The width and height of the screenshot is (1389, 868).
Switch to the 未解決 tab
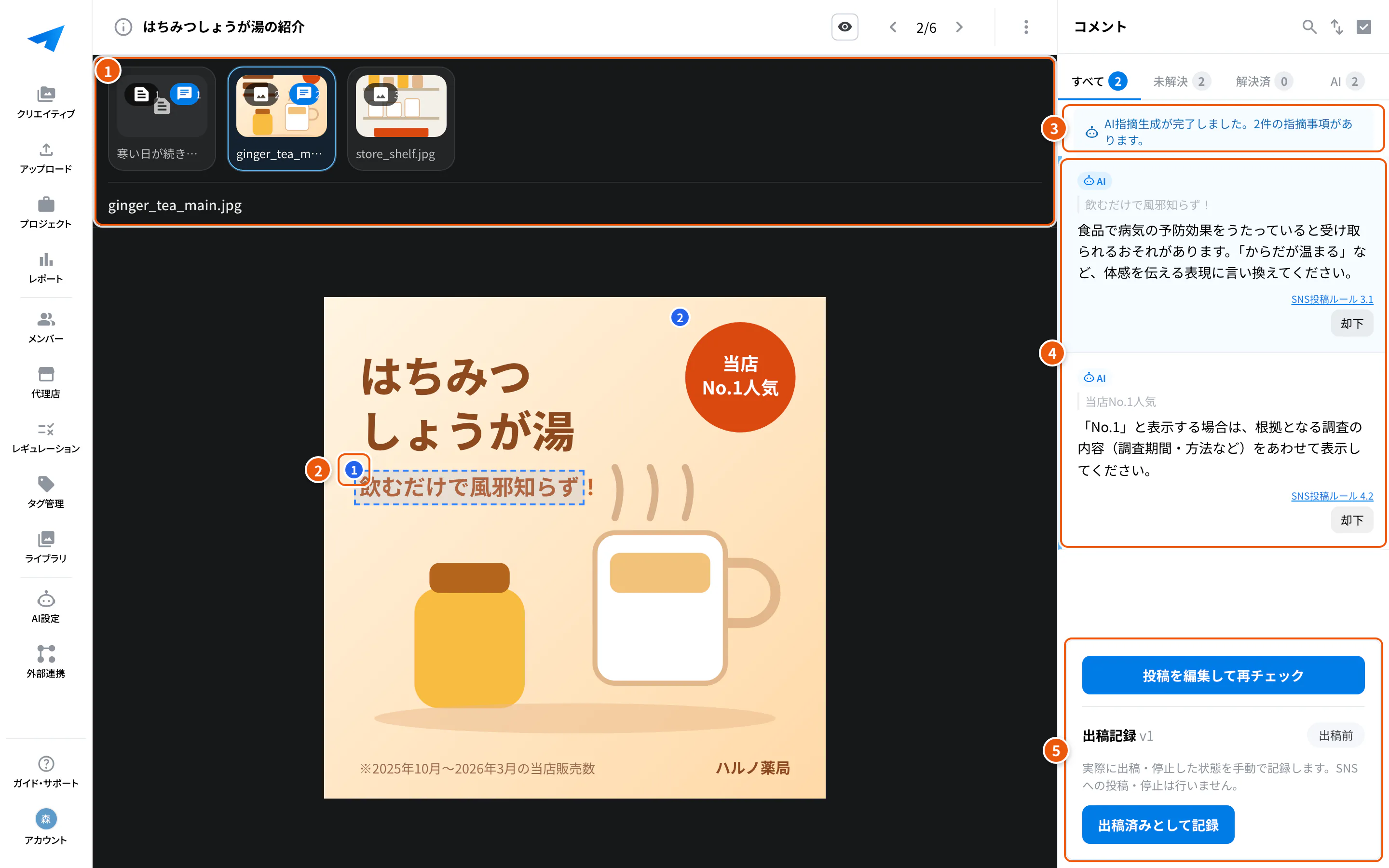click(1182, 81)
